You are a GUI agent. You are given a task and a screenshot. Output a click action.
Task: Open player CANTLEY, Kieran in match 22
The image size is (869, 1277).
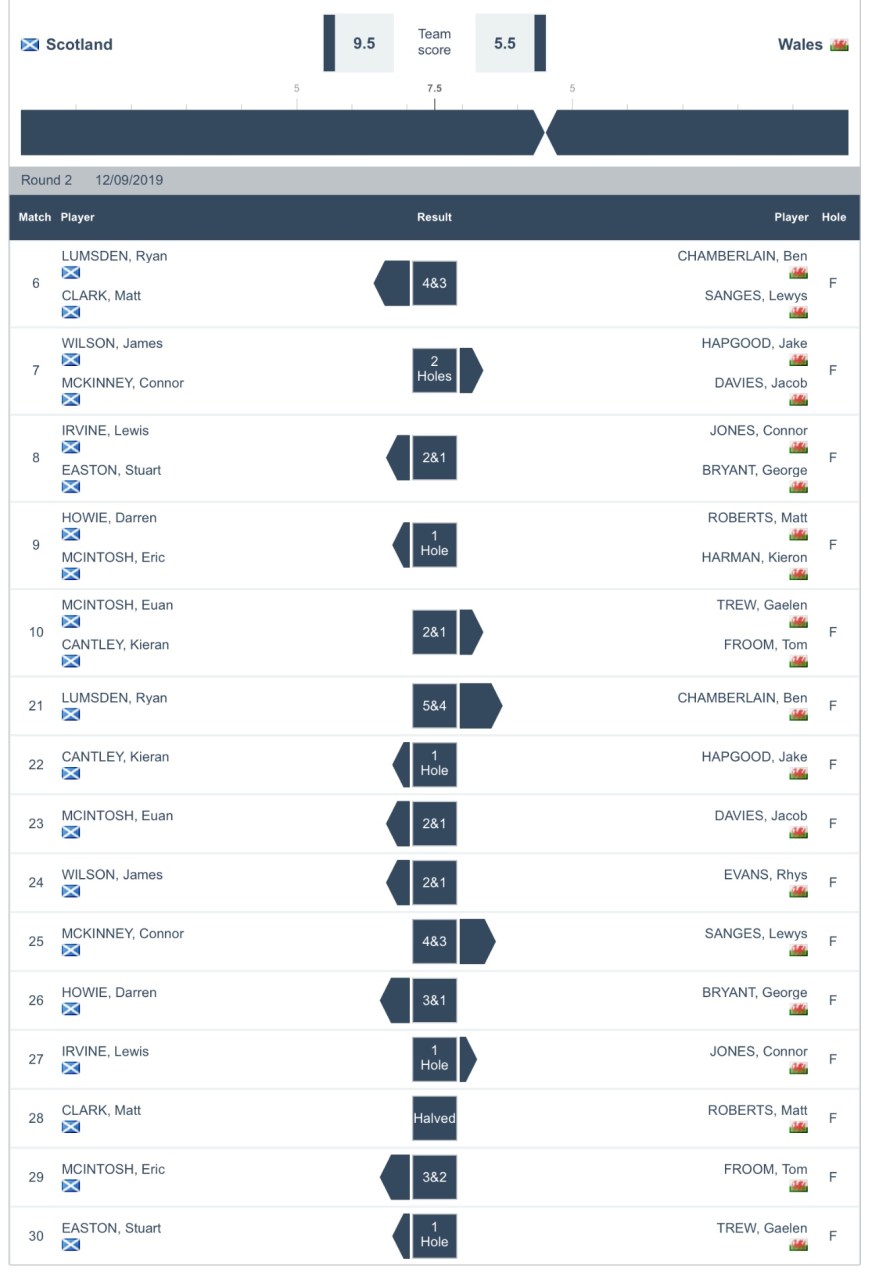tap(115, 757)
